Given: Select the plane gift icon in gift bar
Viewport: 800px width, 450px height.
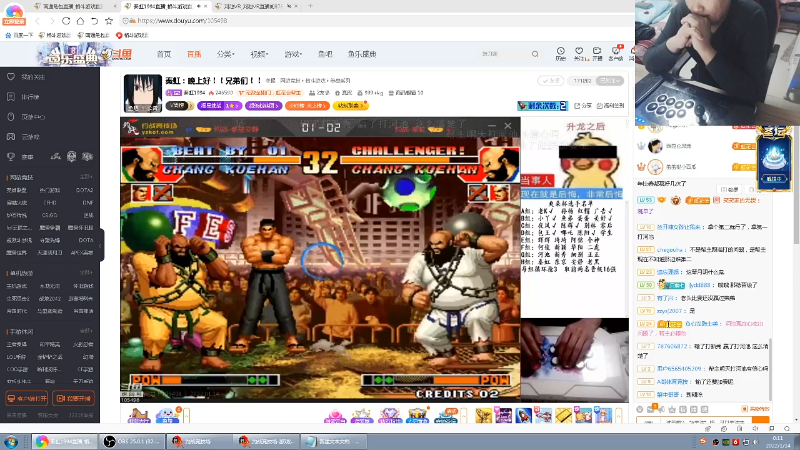Looking at the screenshot, I should click(x=543, y=415).
